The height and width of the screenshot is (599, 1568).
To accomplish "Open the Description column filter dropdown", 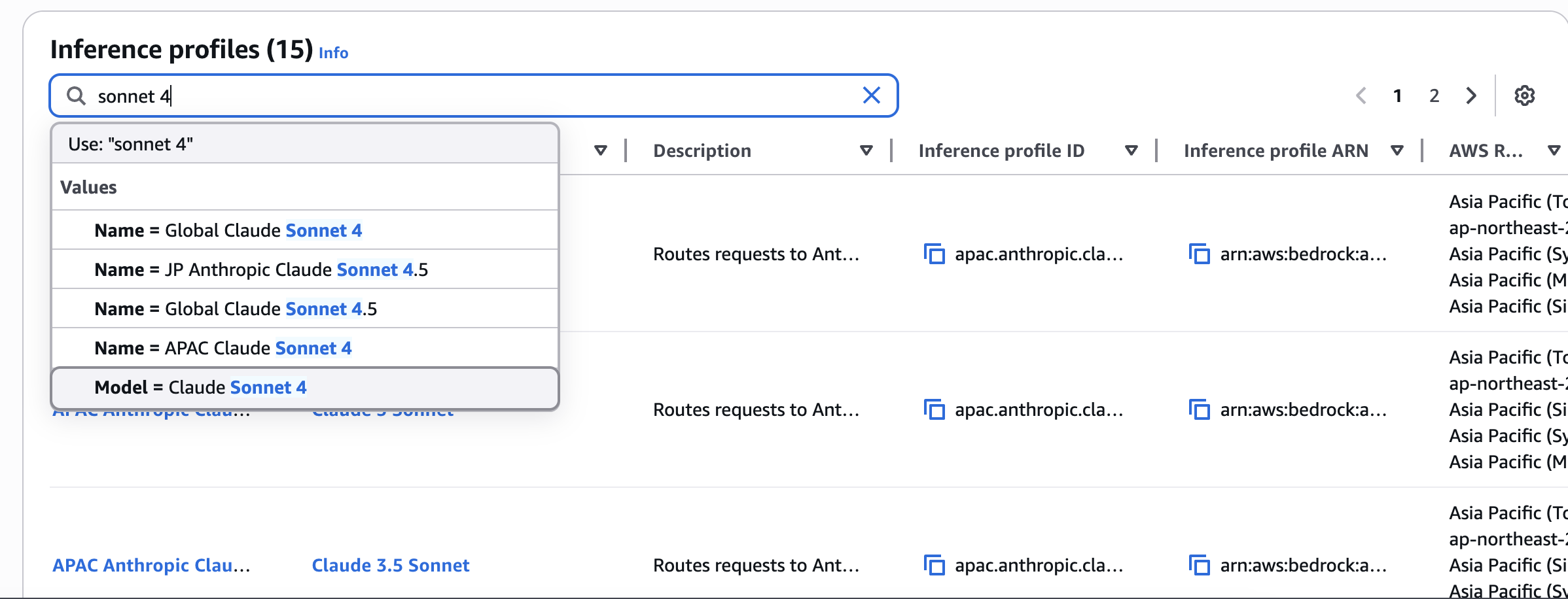I will (x=866, y=150).
